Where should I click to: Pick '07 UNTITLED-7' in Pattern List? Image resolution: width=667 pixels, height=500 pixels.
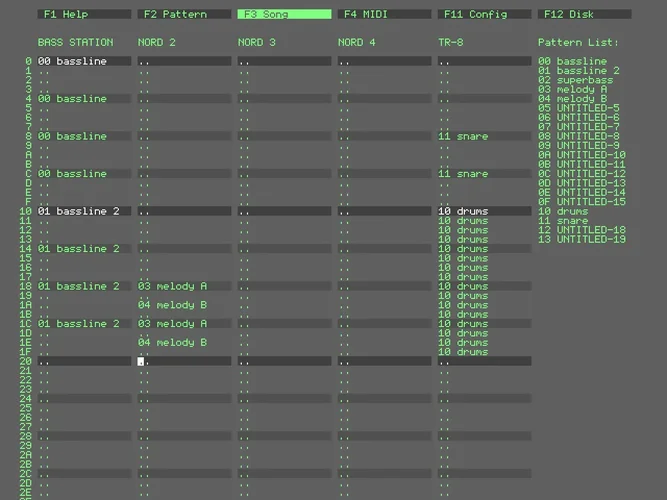pos(579,126)
